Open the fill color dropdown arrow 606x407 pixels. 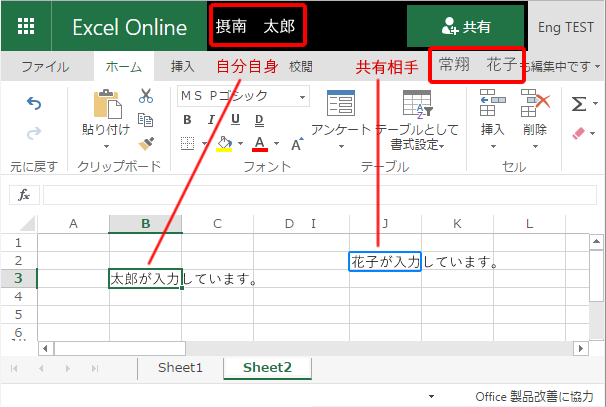(240, 144)
